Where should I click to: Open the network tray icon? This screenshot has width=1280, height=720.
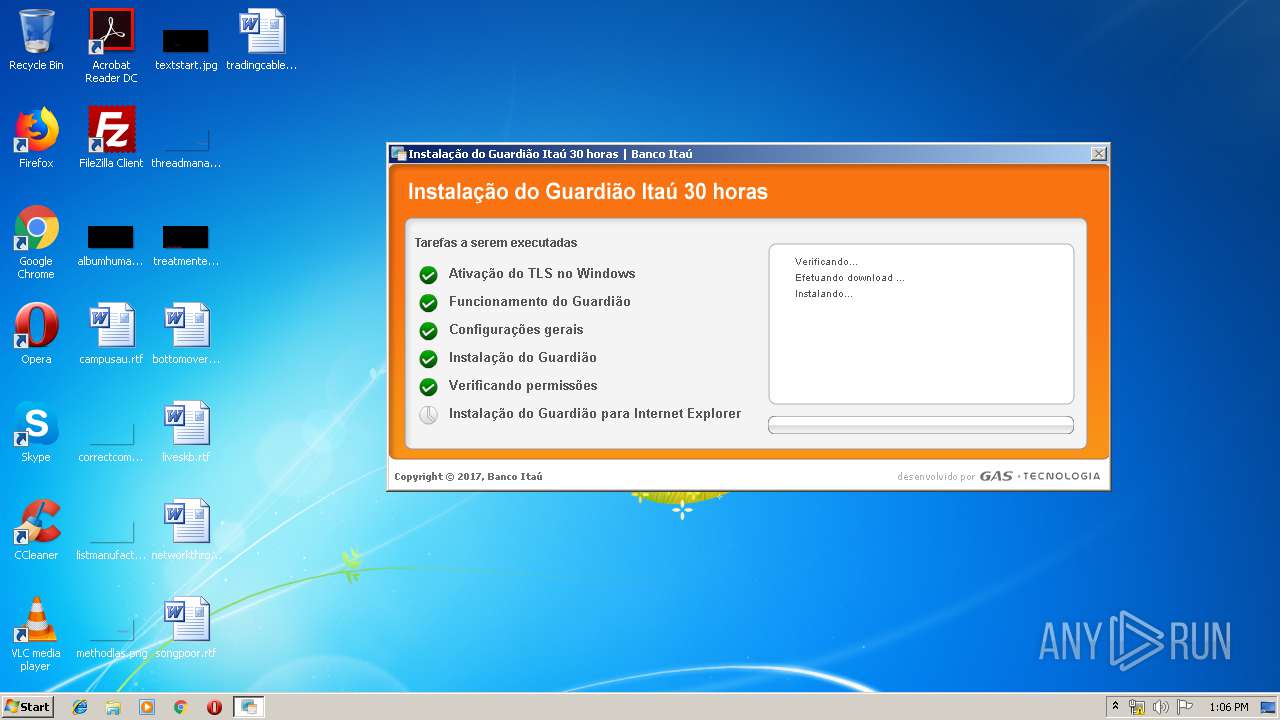[x=1137, y=707]
